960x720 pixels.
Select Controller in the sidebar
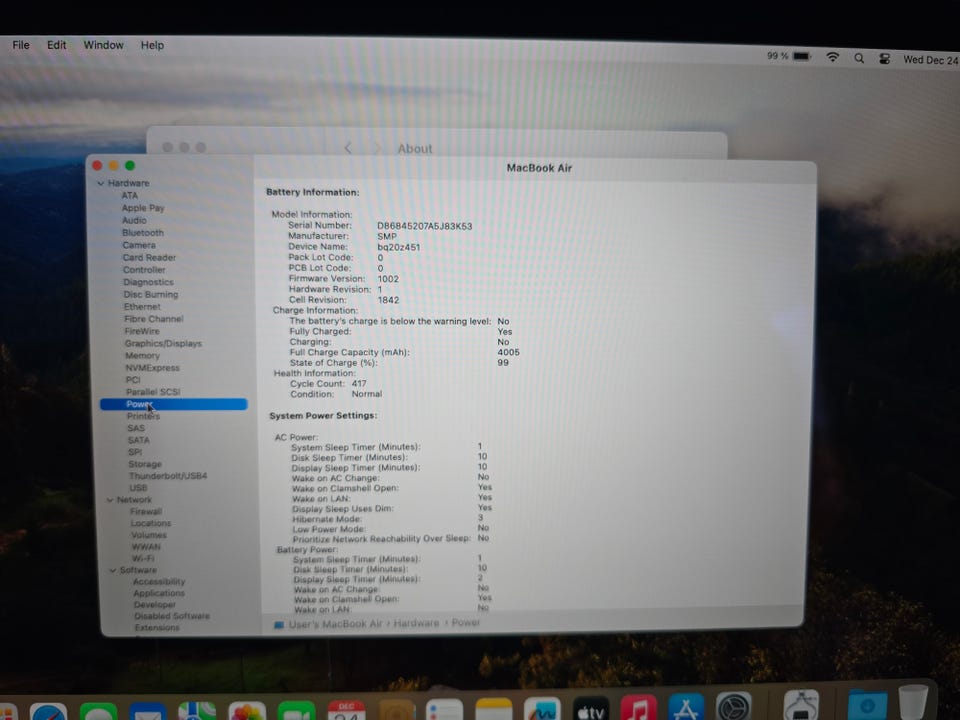pyautogui.click(x=144, y=269)
